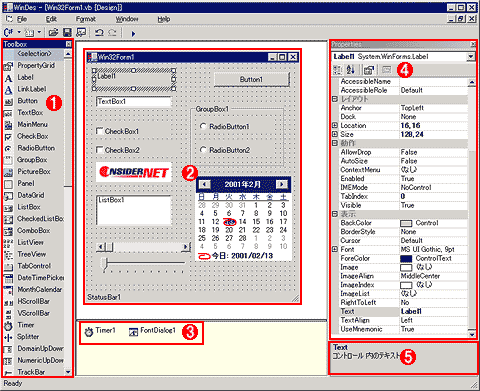Pick the TabControl tool in Toolbox
Viewport: 480px width, 391px height.
pos(34,266)
